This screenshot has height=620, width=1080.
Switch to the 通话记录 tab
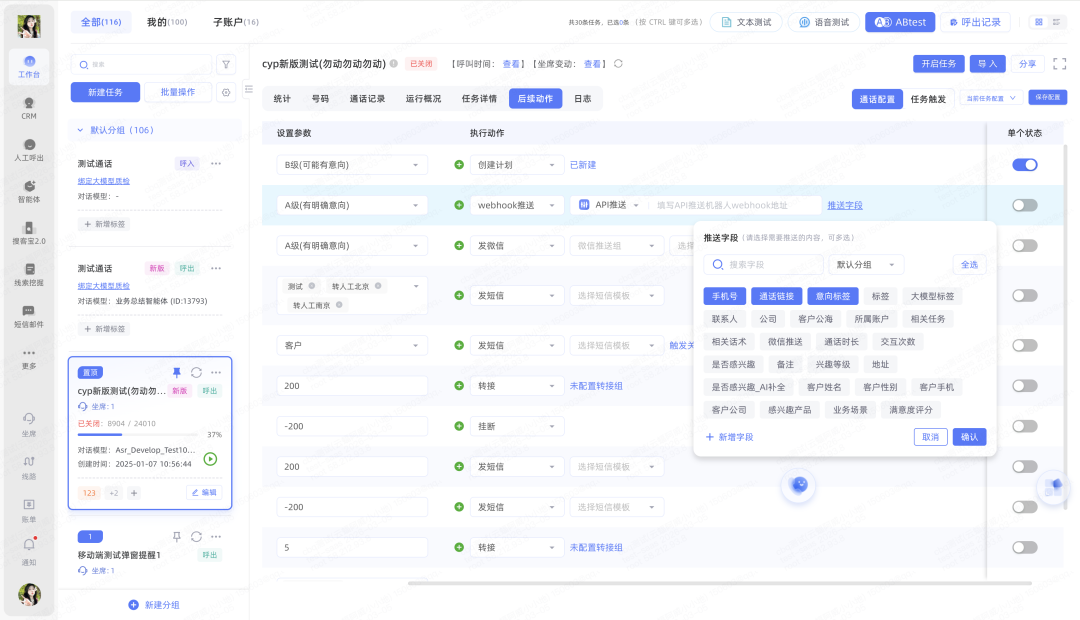(x=367, y=99)
